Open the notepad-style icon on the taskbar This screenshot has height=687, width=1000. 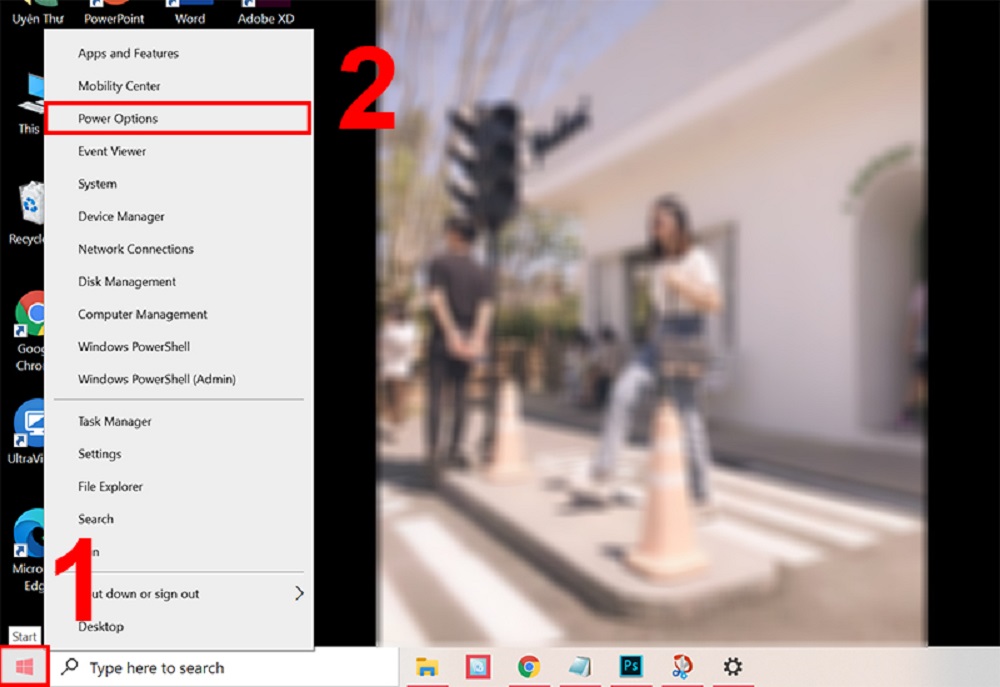579,667
